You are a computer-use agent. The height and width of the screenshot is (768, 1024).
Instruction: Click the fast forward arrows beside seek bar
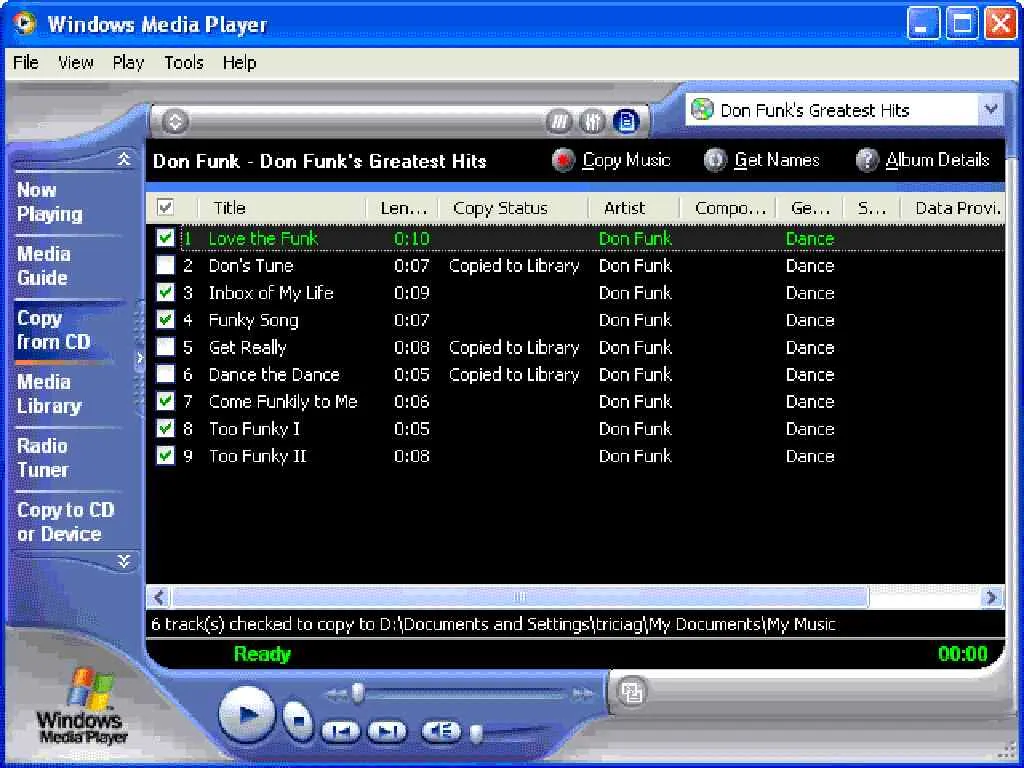point(583,694)
